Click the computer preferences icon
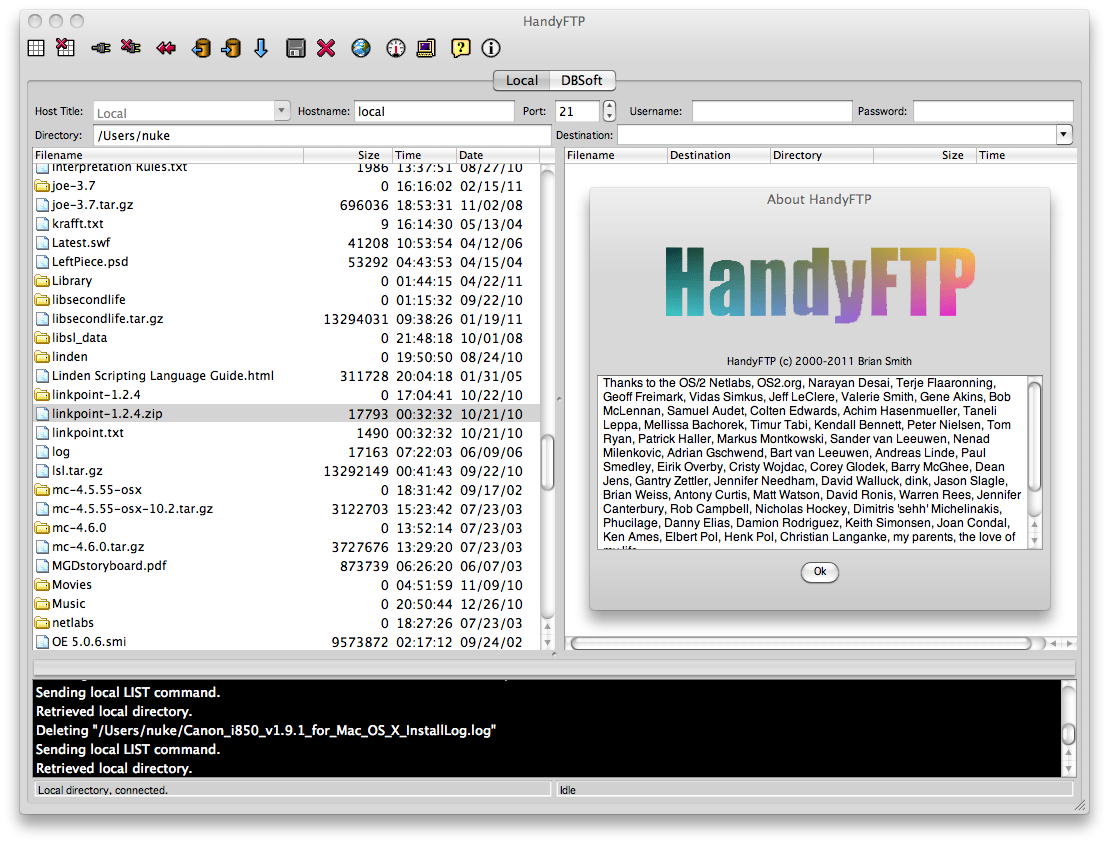The image size is (1109, 844). point(426,48)
